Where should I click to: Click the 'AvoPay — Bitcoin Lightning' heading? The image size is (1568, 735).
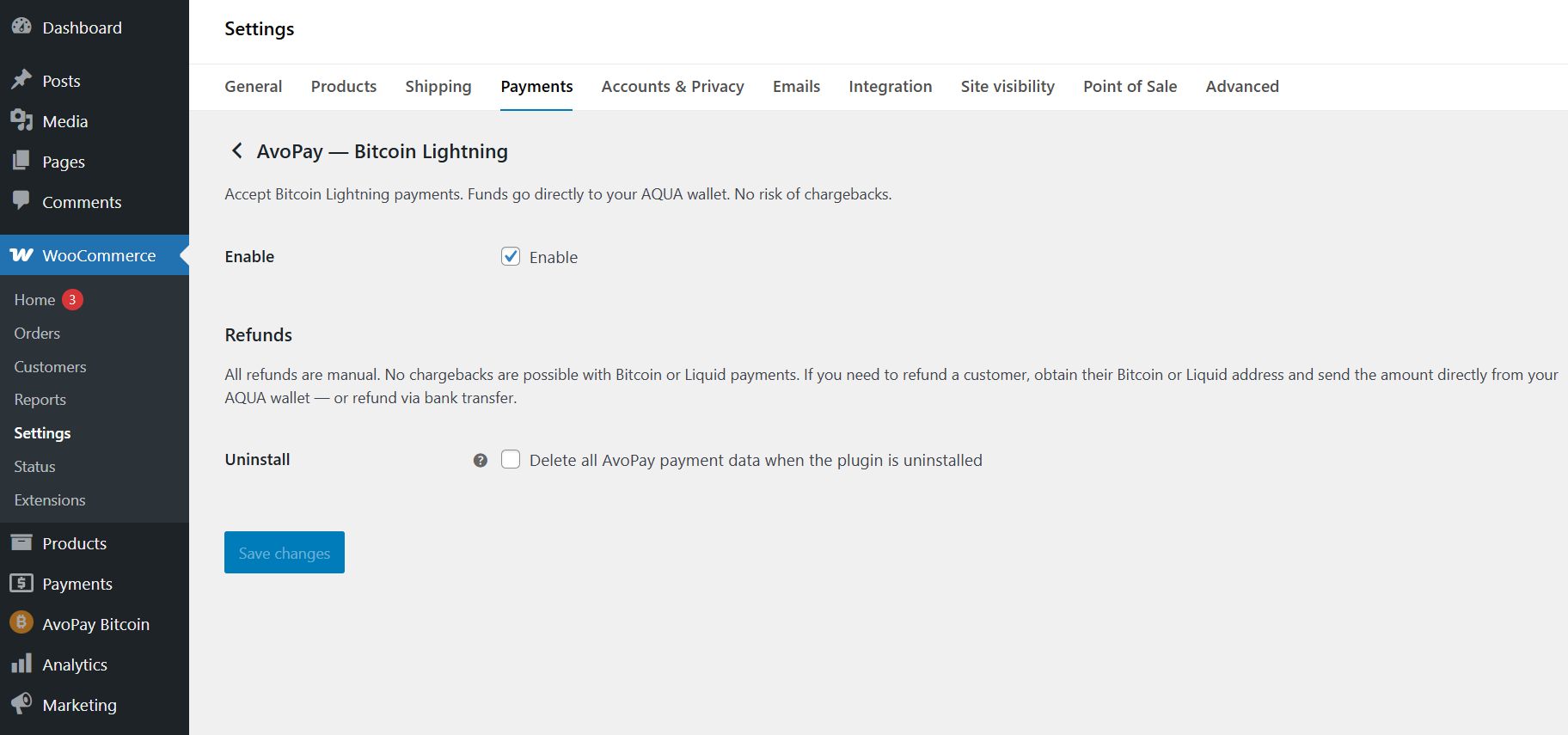tap(383, 151)
